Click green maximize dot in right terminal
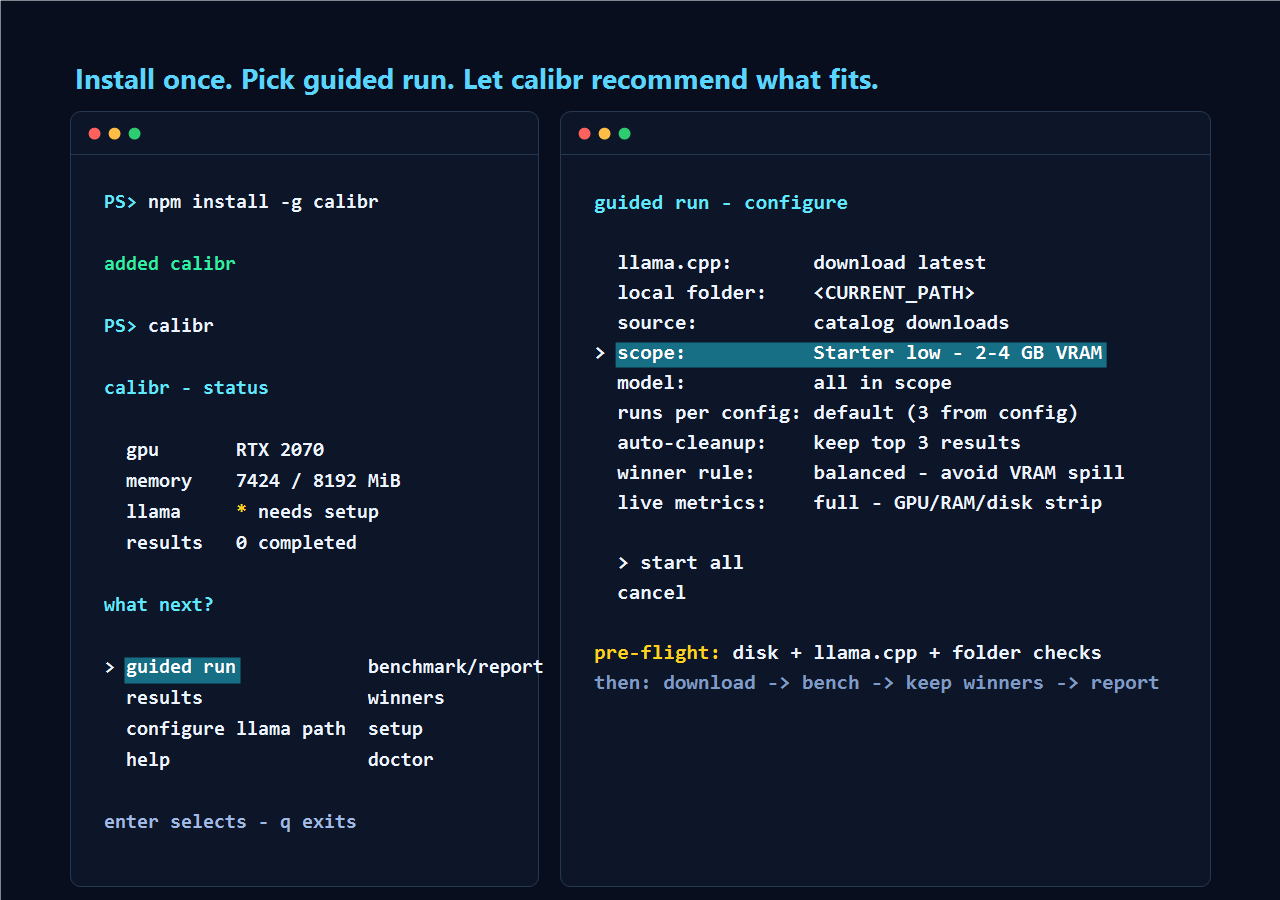The image size is (1280, 900). tap(625, 134)
